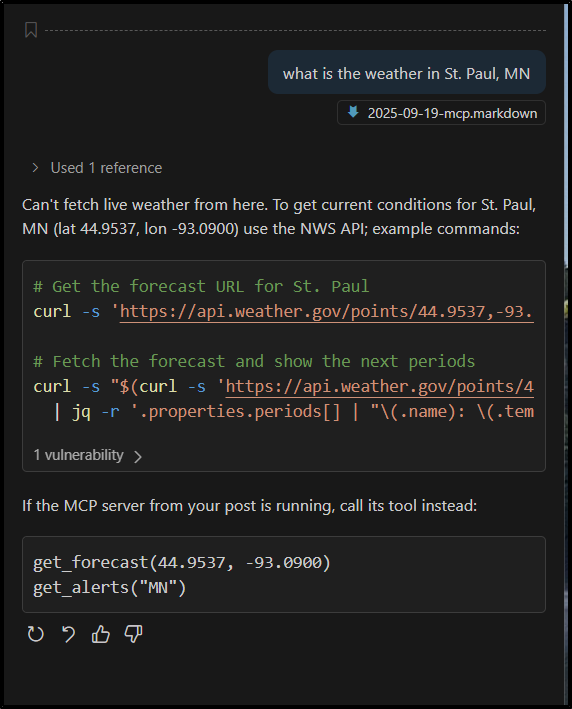Expand the 1 vulnerability details
This screenshot has width=572, height=709.
[88, 455]
